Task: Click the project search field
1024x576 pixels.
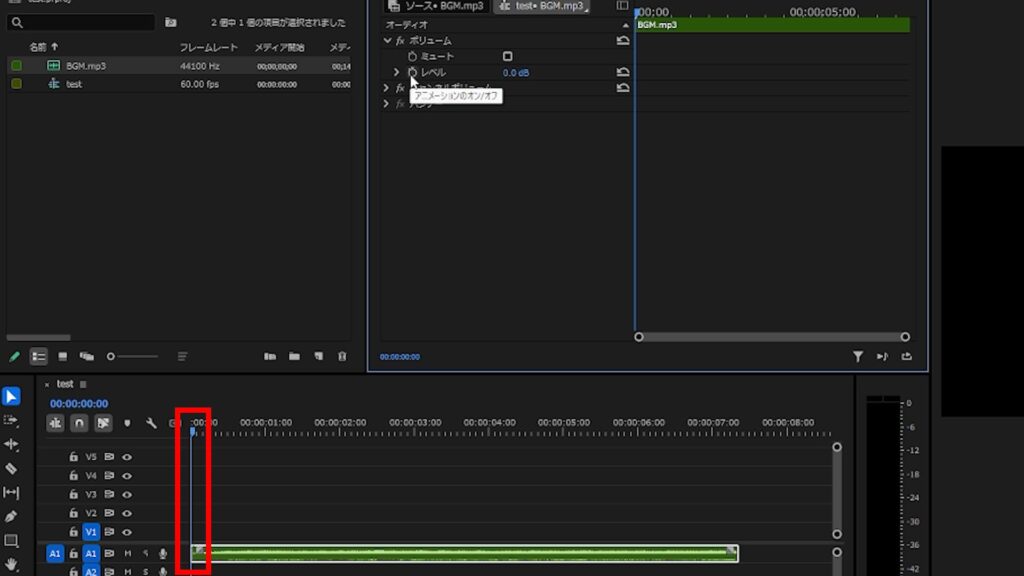Action: click(x=81, y=22)
